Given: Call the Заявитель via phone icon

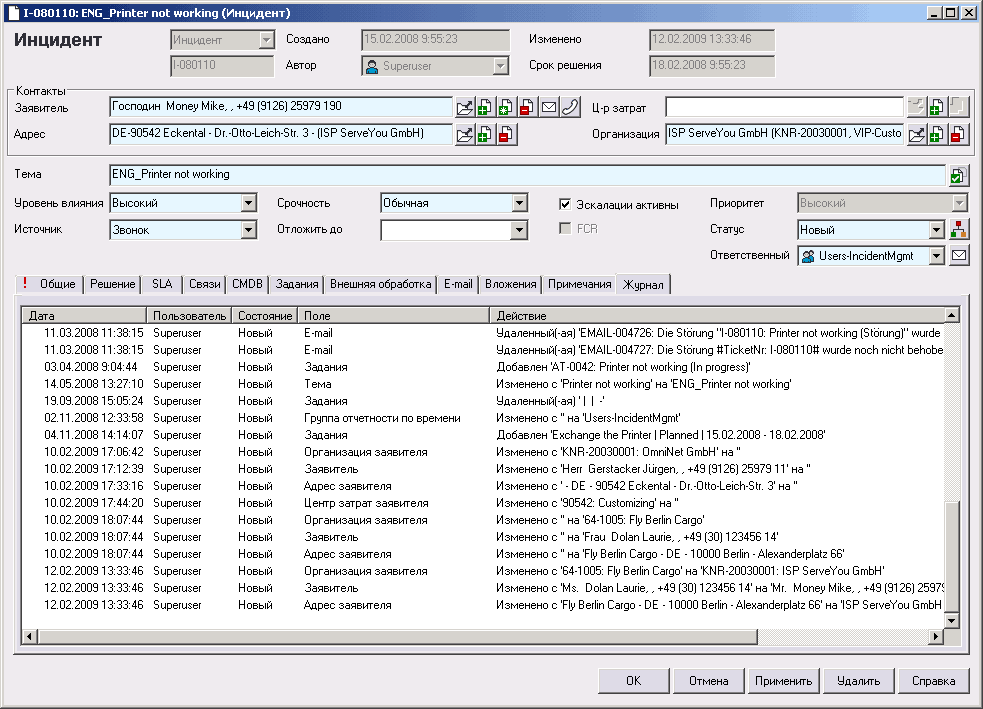Looking at the screenshot, I should click(570, 108).
